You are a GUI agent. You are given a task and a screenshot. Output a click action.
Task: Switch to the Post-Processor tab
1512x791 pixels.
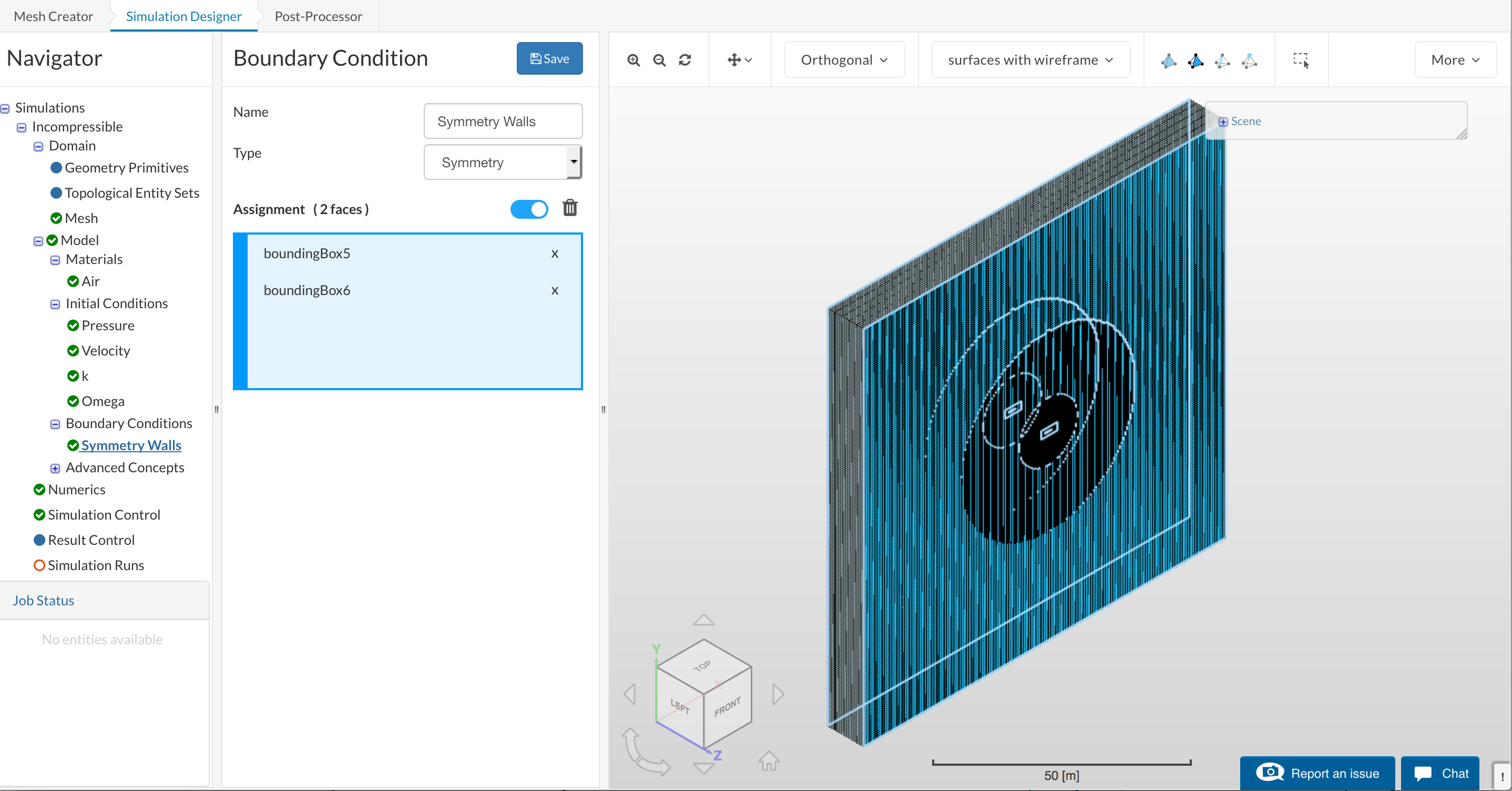318,16
